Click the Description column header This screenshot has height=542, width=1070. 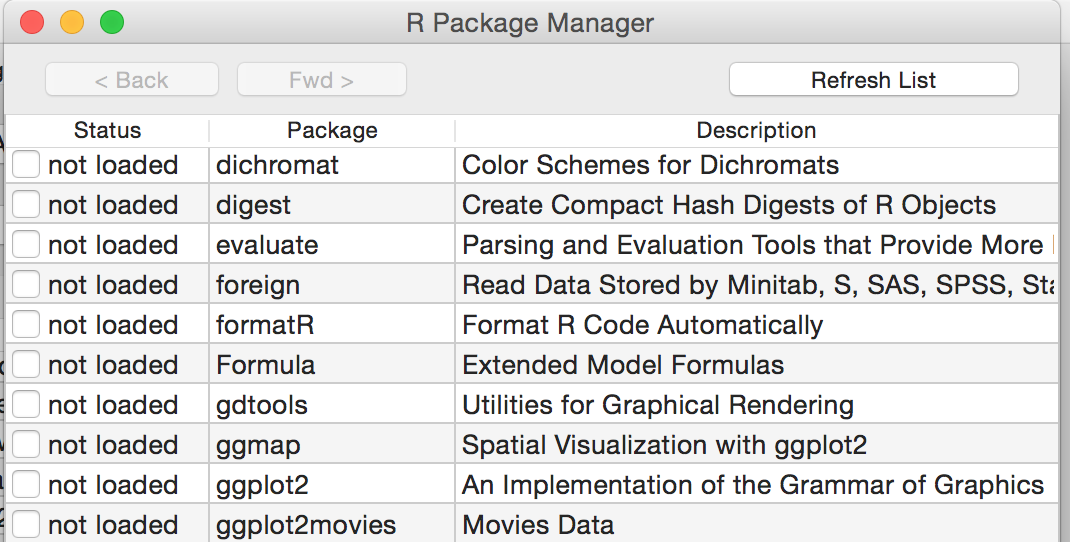(x=756, y=130)
